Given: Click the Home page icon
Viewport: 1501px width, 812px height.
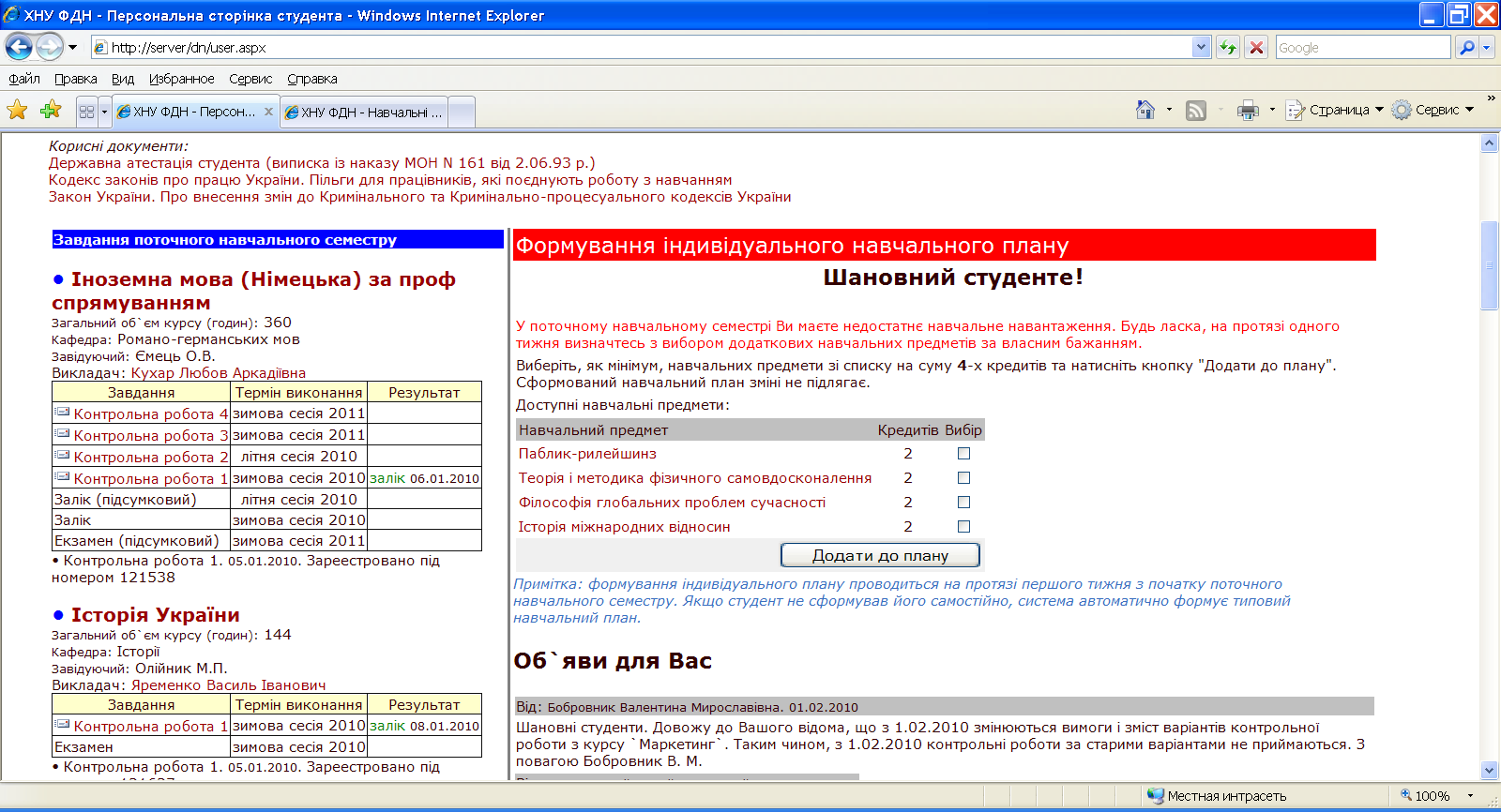Looking at the screenshot, I should pyautogui.click(x=1145, y=110).
